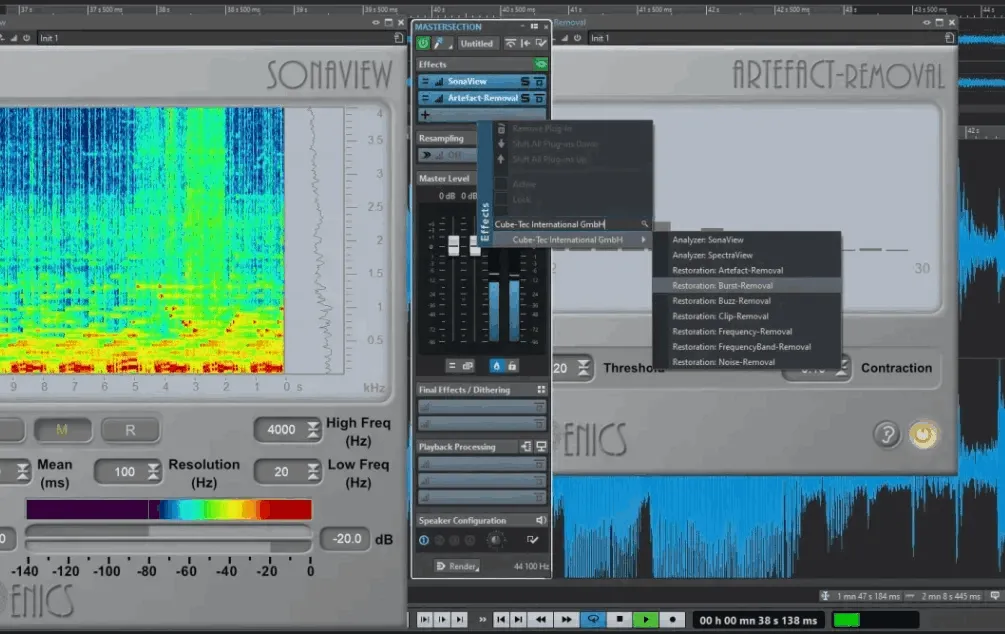The image size is (1005, 634).
Task: Add a new effect plug-in slot
Action: click(425, 113)
